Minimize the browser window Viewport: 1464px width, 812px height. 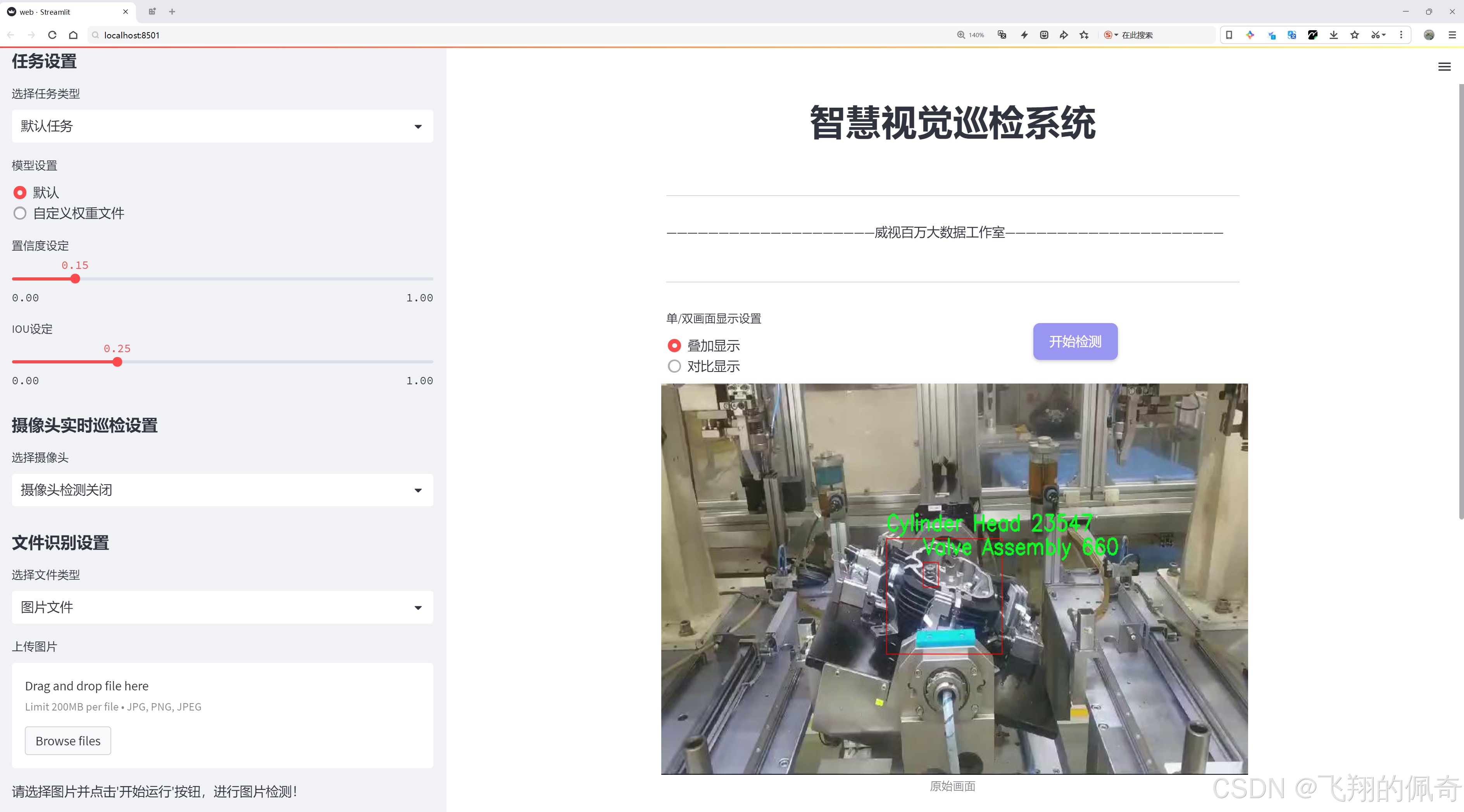click(1405, 11)
